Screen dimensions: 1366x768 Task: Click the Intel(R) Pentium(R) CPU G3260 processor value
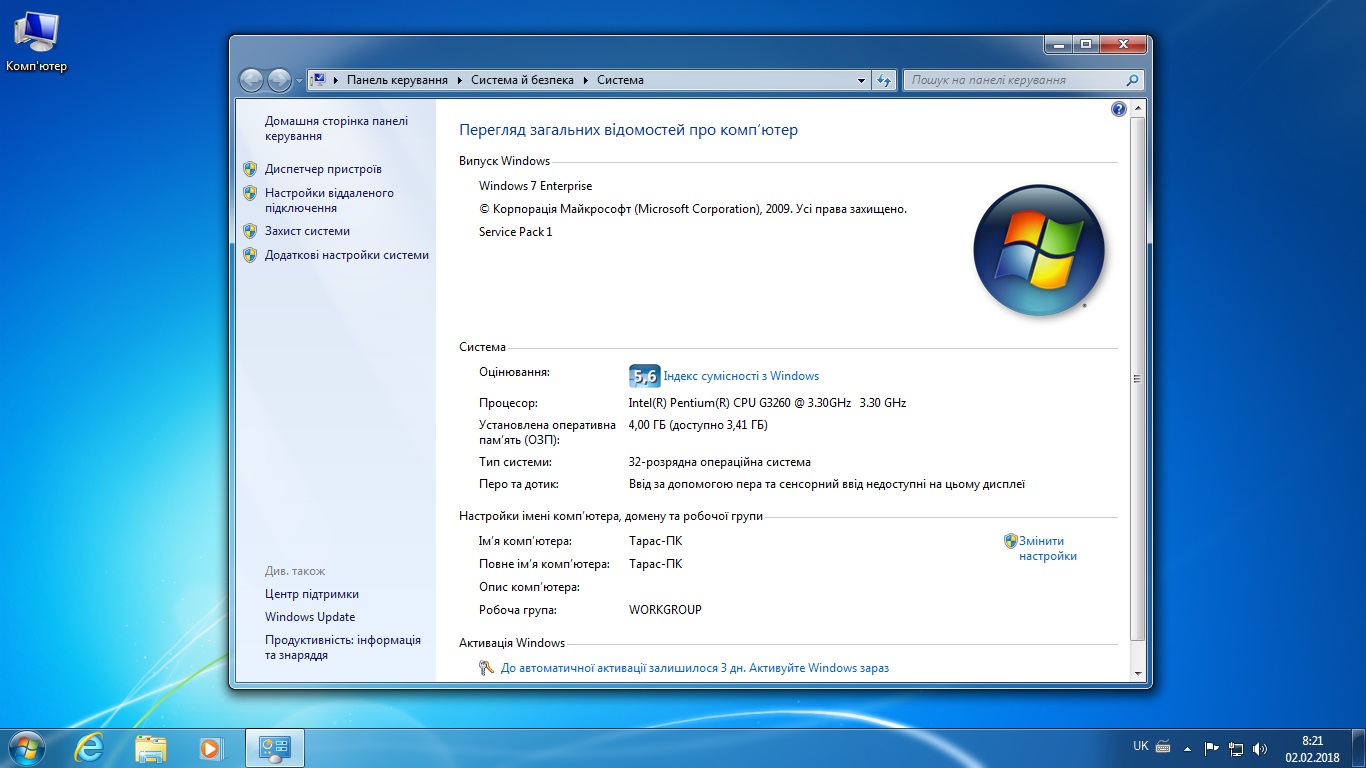click(x=767, y=403)
